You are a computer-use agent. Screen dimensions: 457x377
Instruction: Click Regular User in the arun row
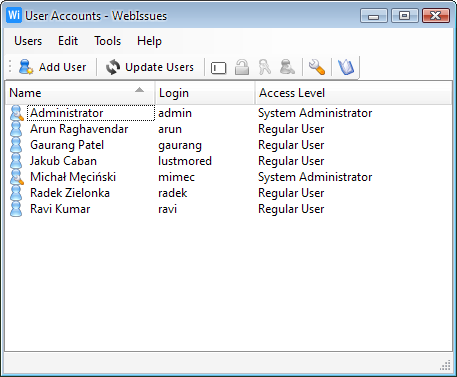(291, 129)
